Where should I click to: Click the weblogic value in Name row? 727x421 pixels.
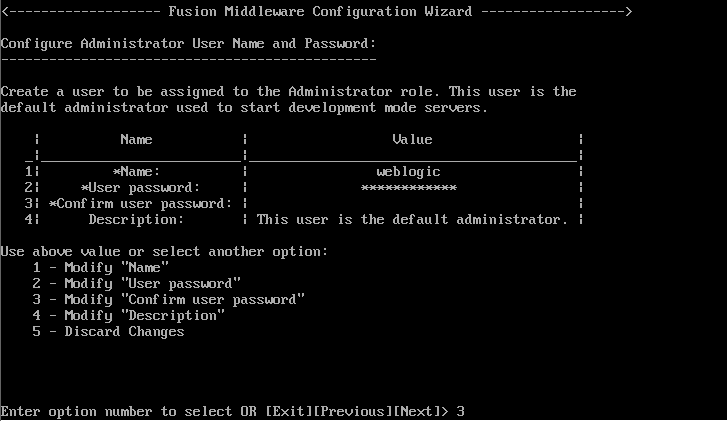pos(408,172)
